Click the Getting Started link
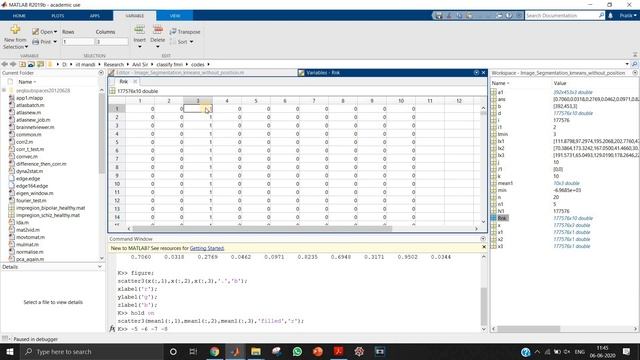 click(x=207, y=248)
